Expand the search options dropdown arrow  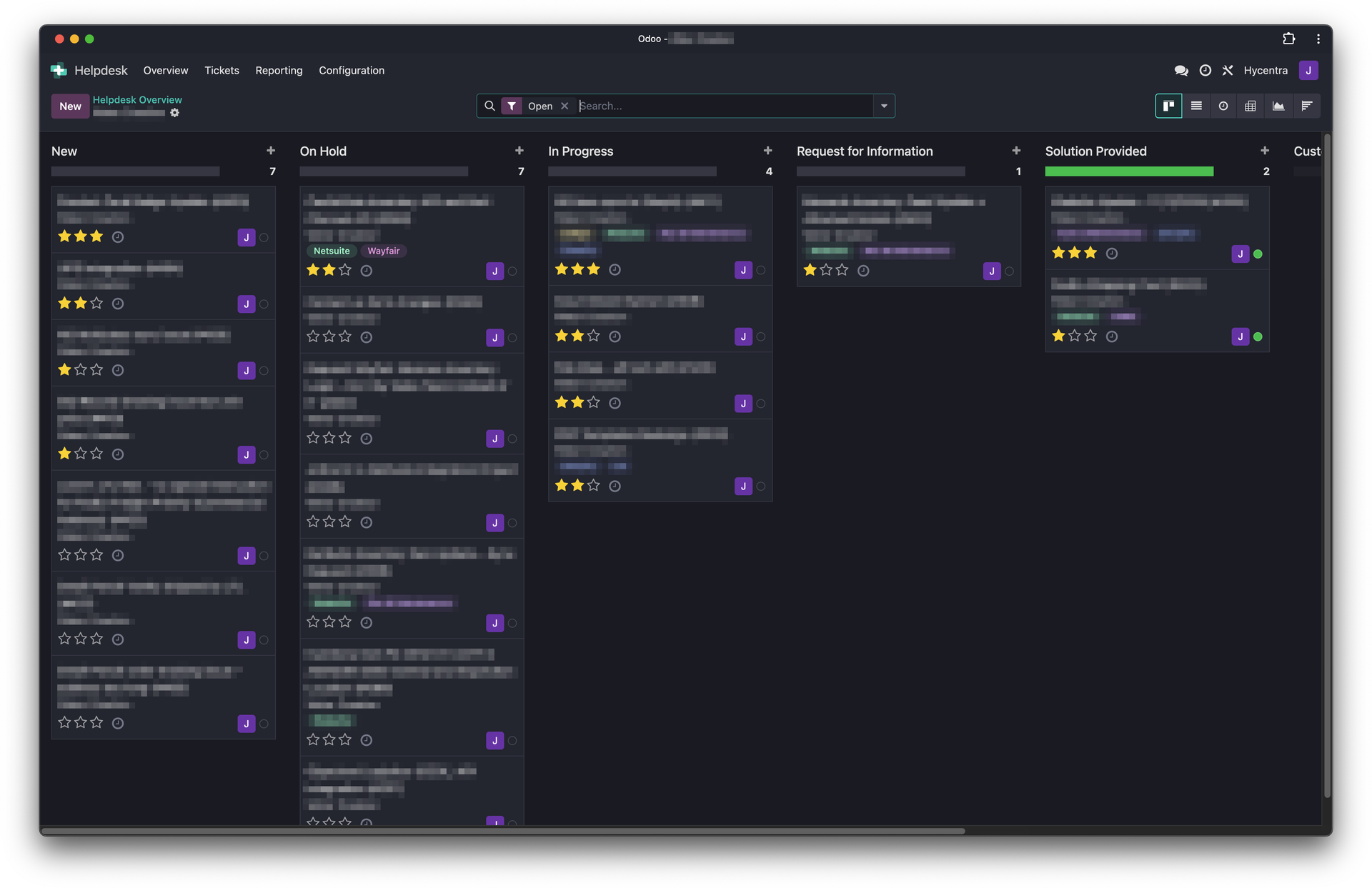click(884, 106)
